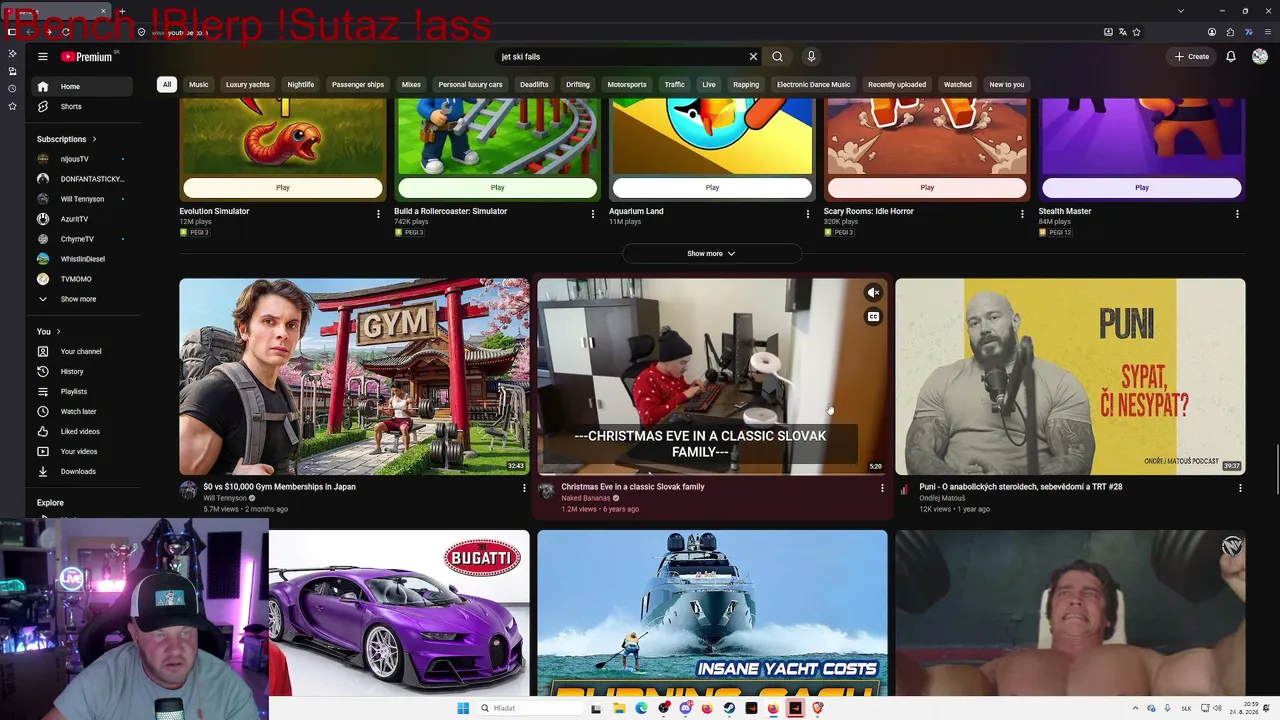The width and height of the screenshot is (1280, 720).
Task: Play Build a Rollercoaster: Simulator
Action: tap(497, 188)
